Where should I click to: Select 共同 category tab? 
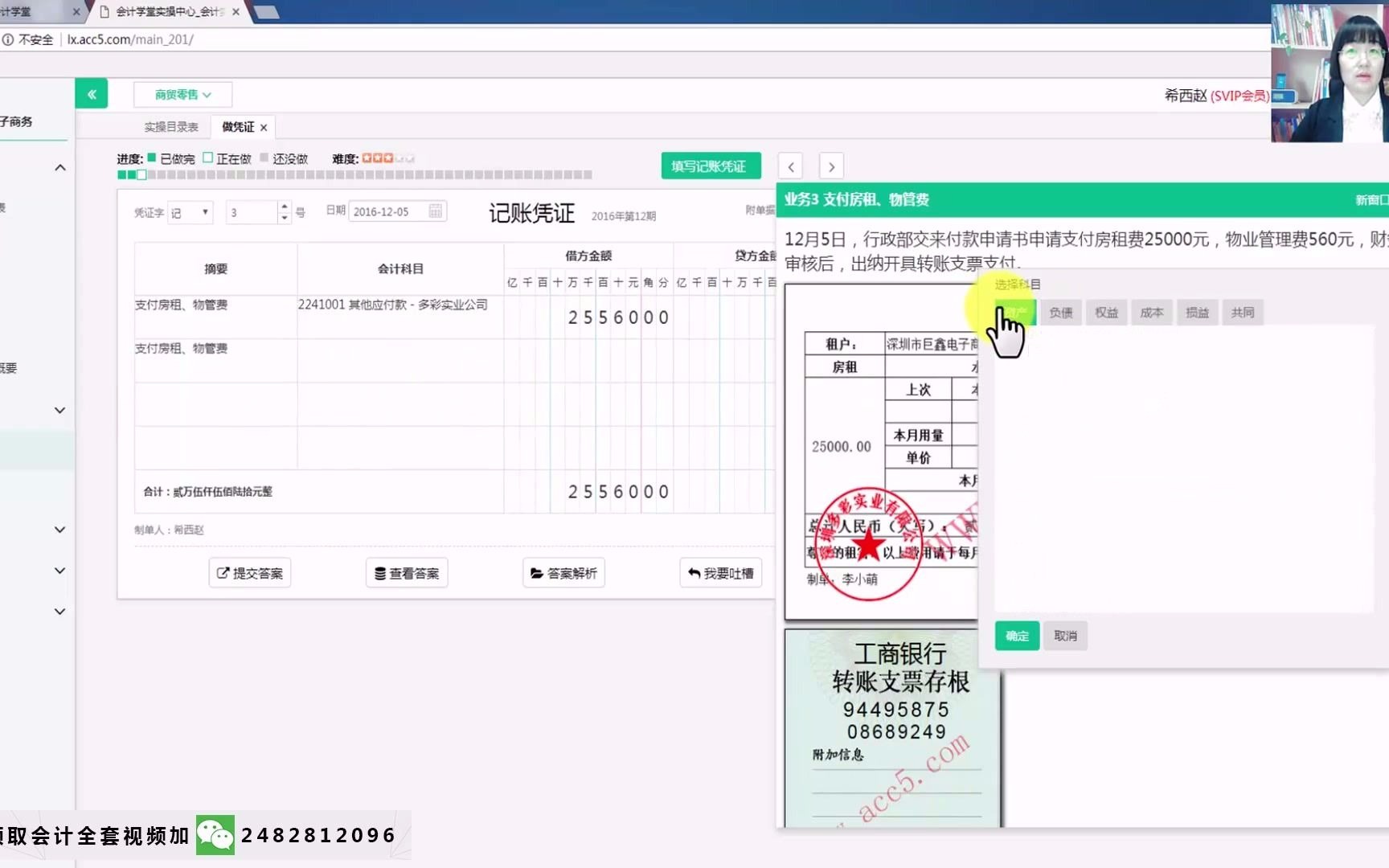[x=1243, y=313]
